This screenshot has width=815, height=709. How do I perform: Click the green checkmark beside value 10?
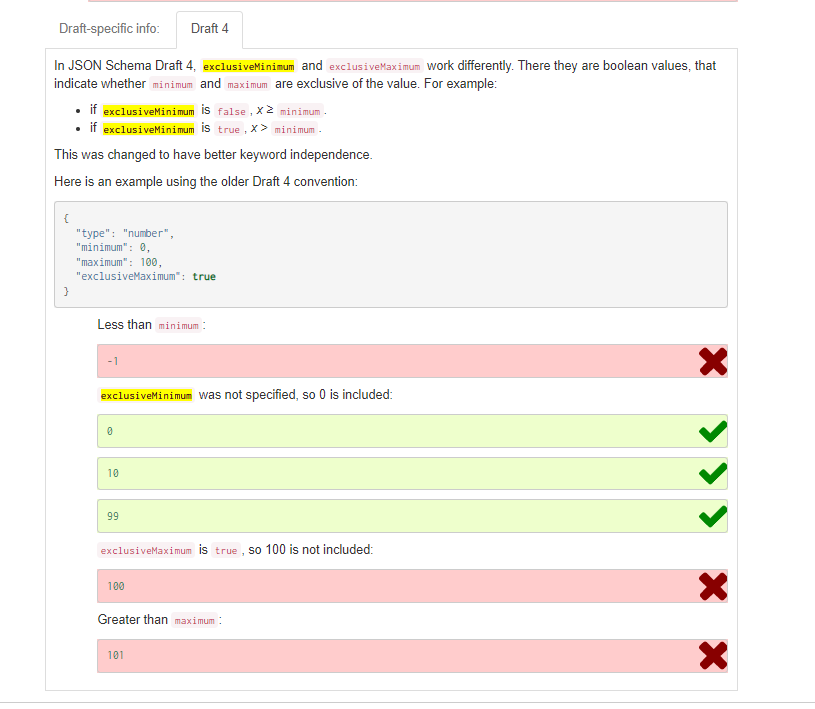712,472
